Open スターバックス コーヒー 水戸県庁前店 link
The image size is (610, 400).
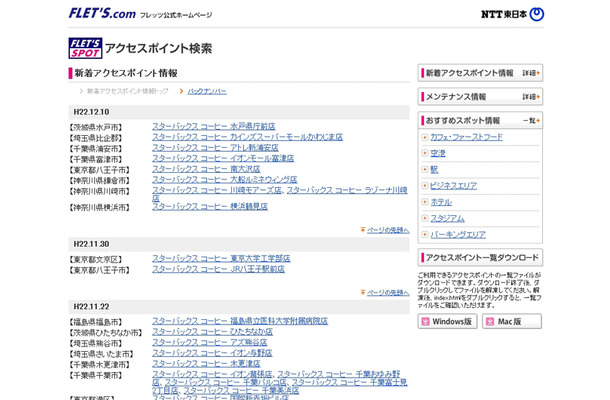[214, 126]
